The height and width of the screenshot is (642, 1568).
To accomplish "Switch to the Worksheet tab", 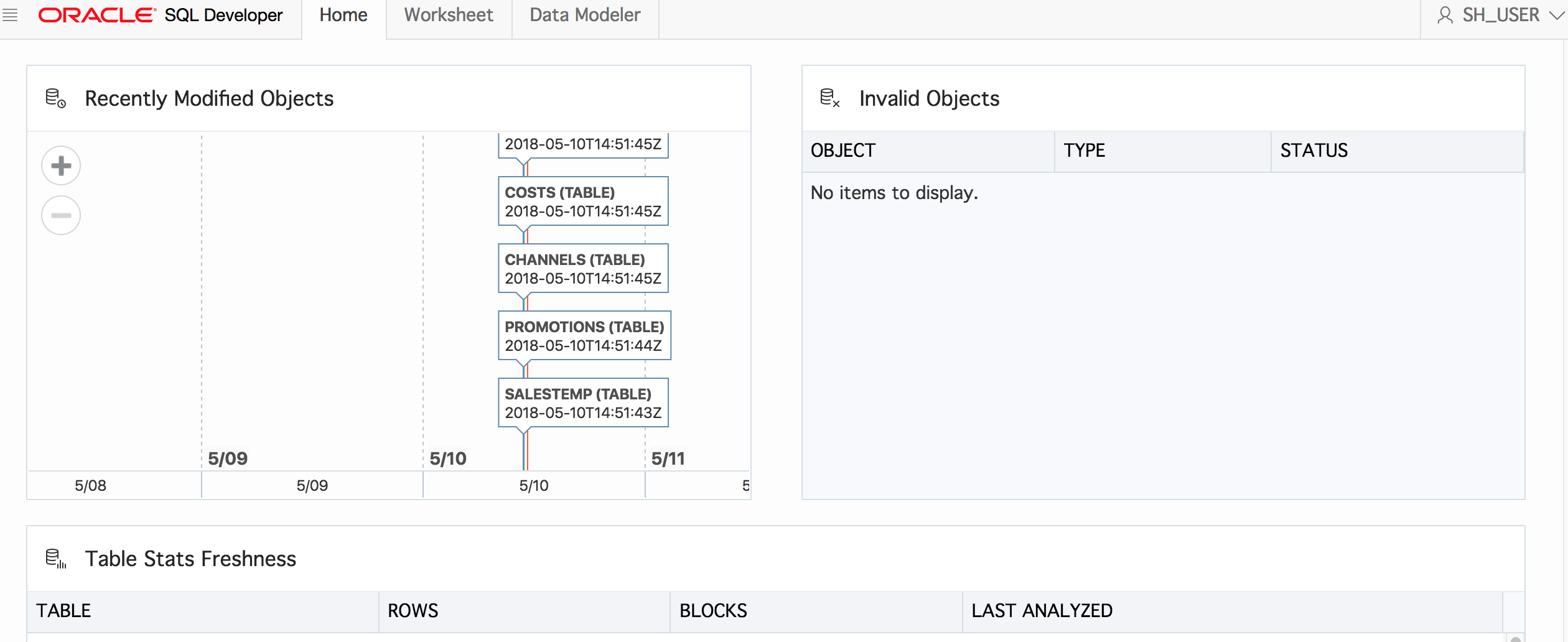I will pyautogui.click(x=449, y=15).
